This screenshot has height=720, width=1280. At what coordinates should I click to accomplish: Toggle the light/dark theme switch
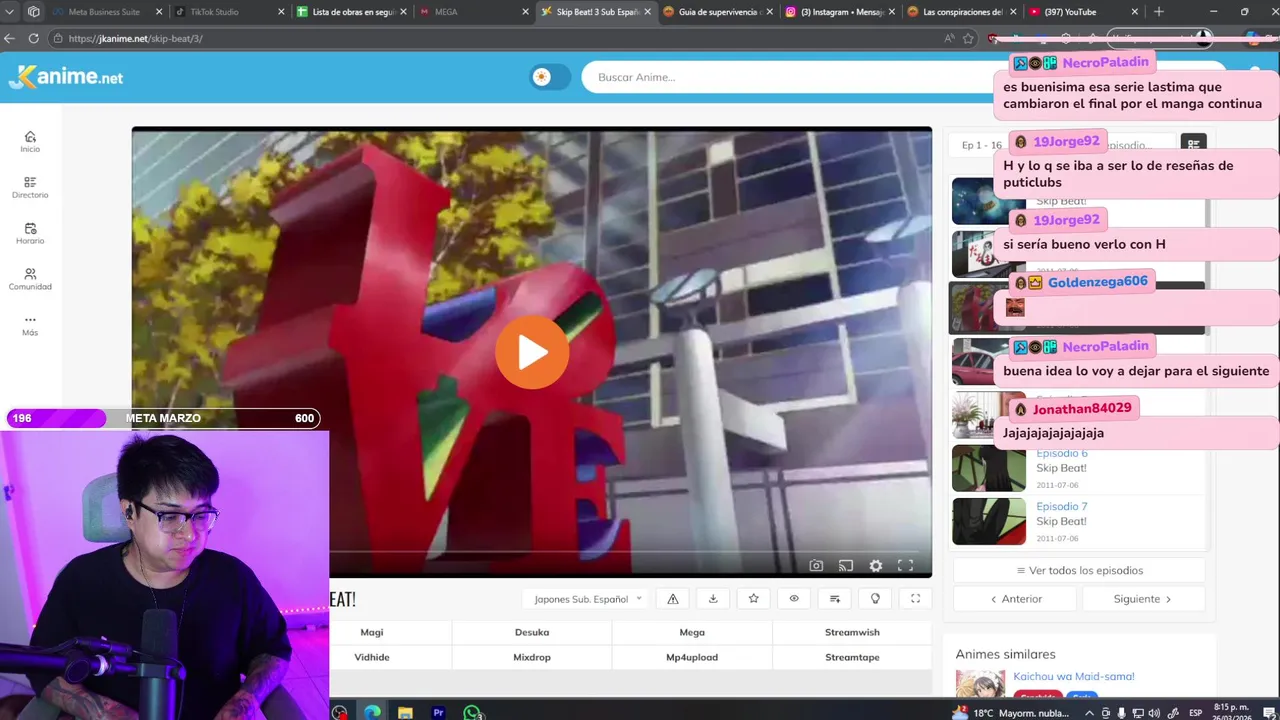click(x=550, y=77)
